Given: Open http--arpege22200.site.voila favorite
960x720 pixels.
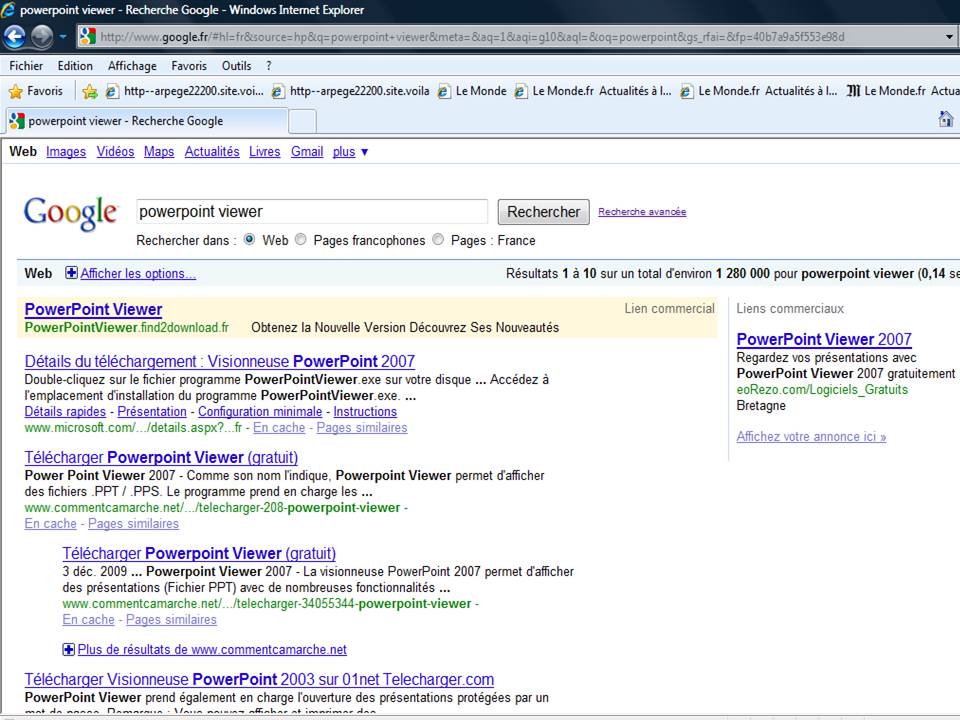Looking at the screenshot, I should coord(350,91).
